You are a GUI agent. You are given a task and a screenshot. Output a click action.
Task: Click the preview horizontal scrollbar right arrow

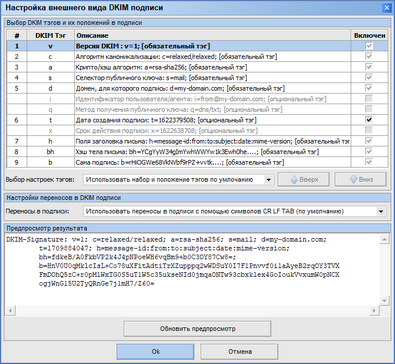(374, 311)
